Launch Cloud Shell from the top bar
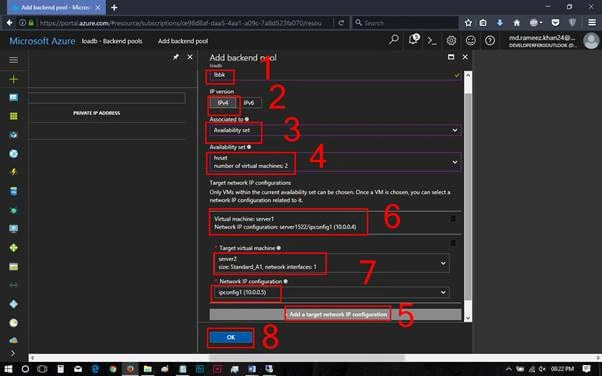The width and height of the screenshot is (602, 376). 432,41
